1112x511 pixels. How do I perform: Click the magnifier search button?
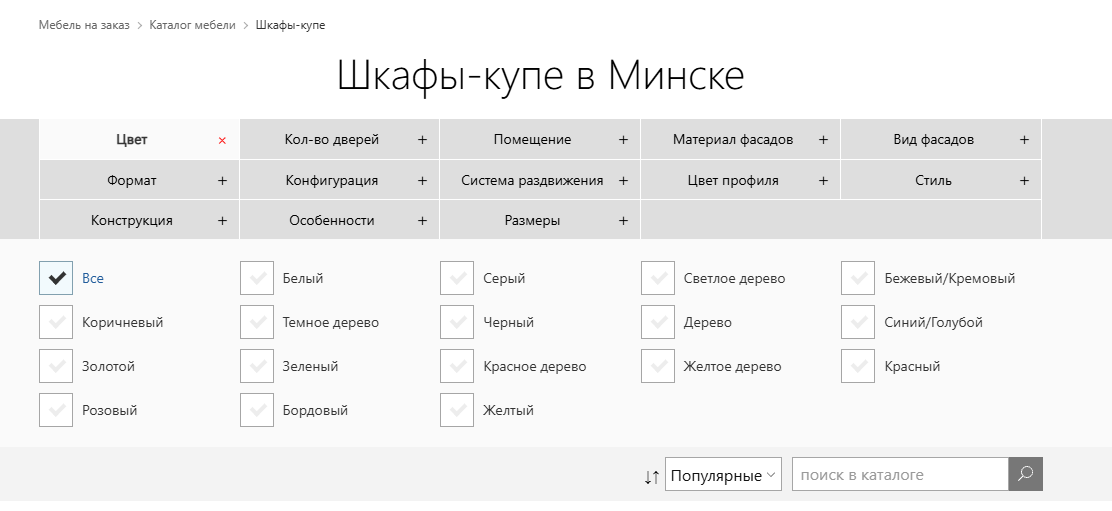coord(1025,474)
